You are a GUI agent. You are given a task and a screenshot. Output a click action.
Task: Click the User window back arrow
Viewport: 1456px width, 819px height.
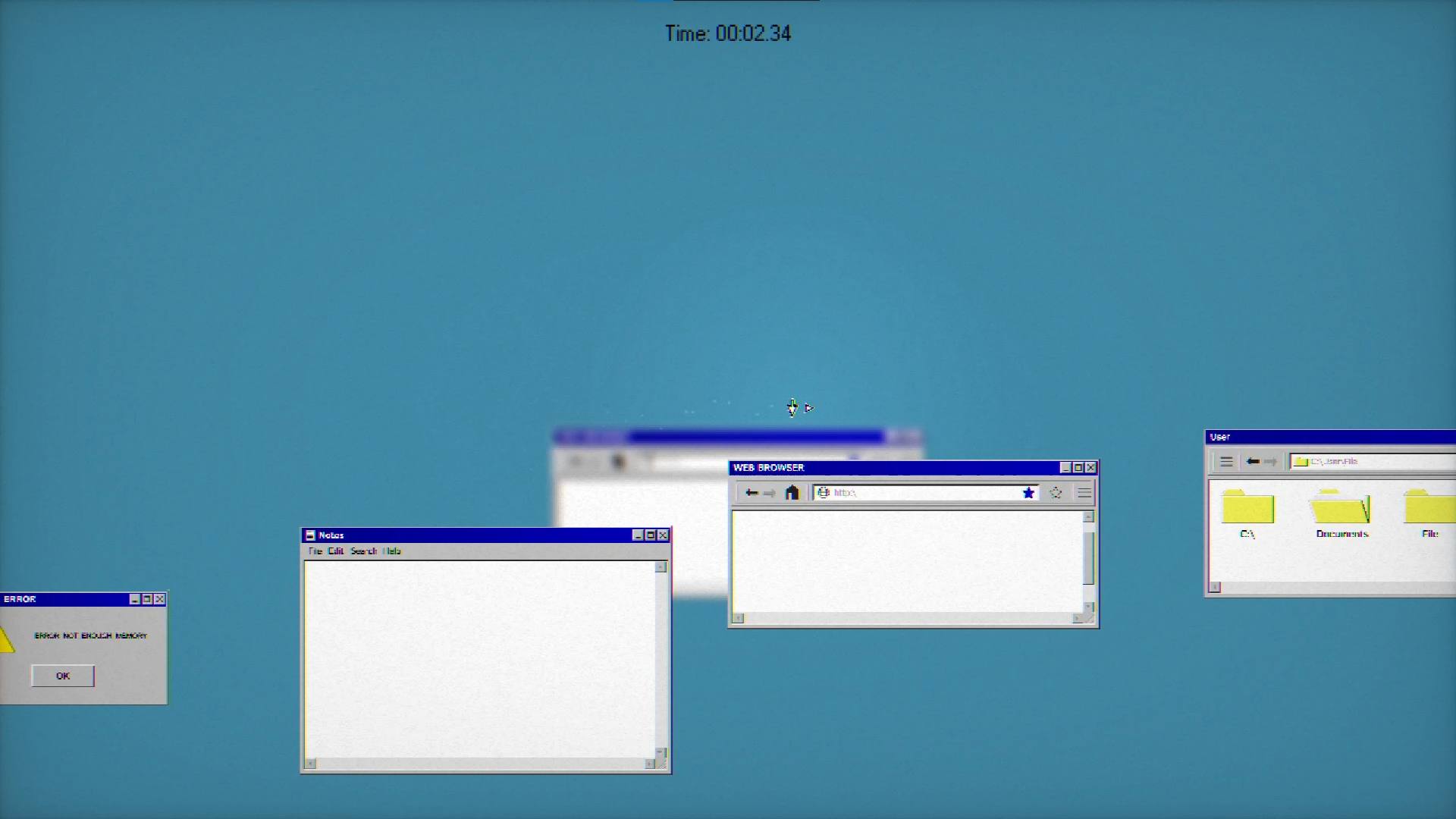coord(1253,461)
